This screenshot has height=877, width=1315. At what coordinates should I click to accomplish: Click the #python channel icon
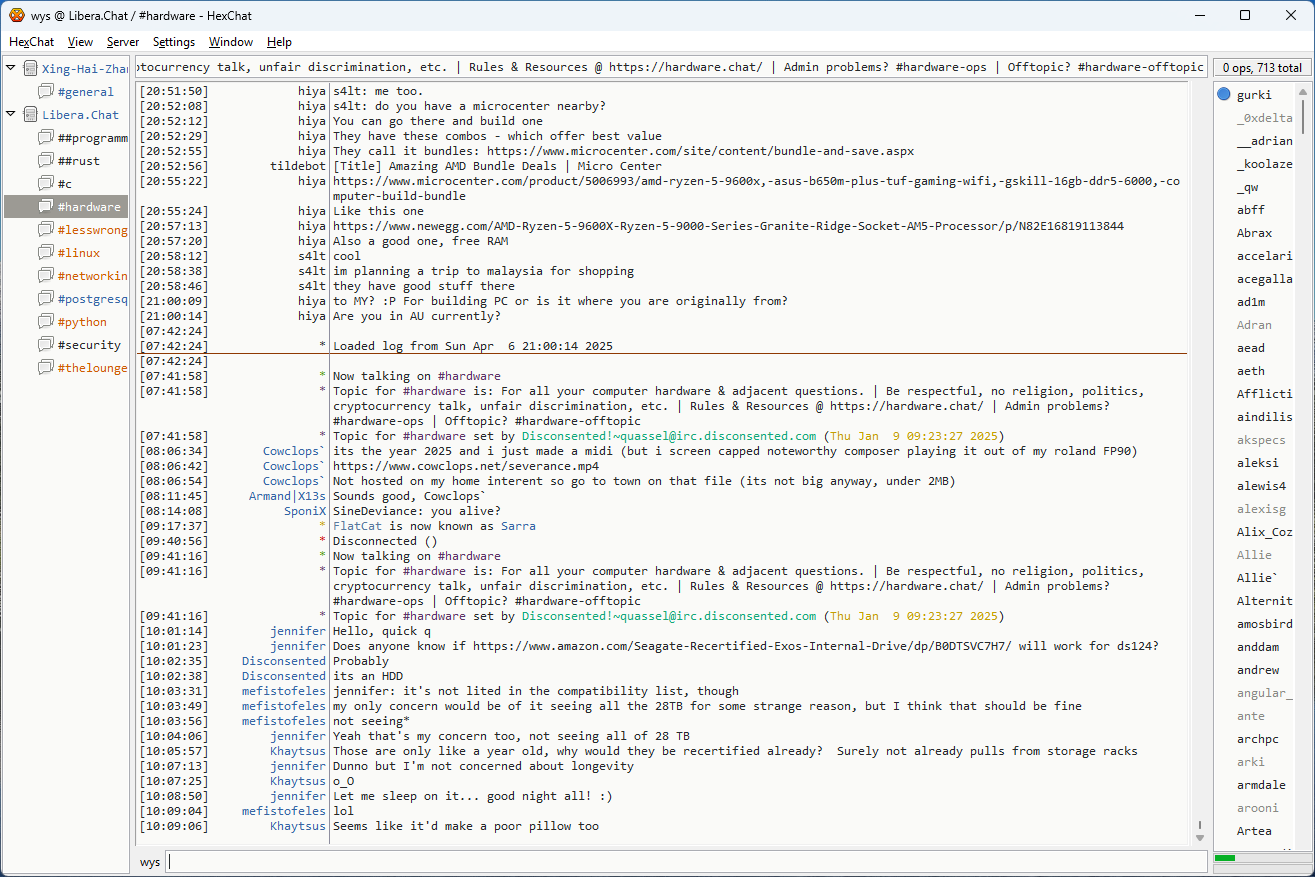click(45, 322)
